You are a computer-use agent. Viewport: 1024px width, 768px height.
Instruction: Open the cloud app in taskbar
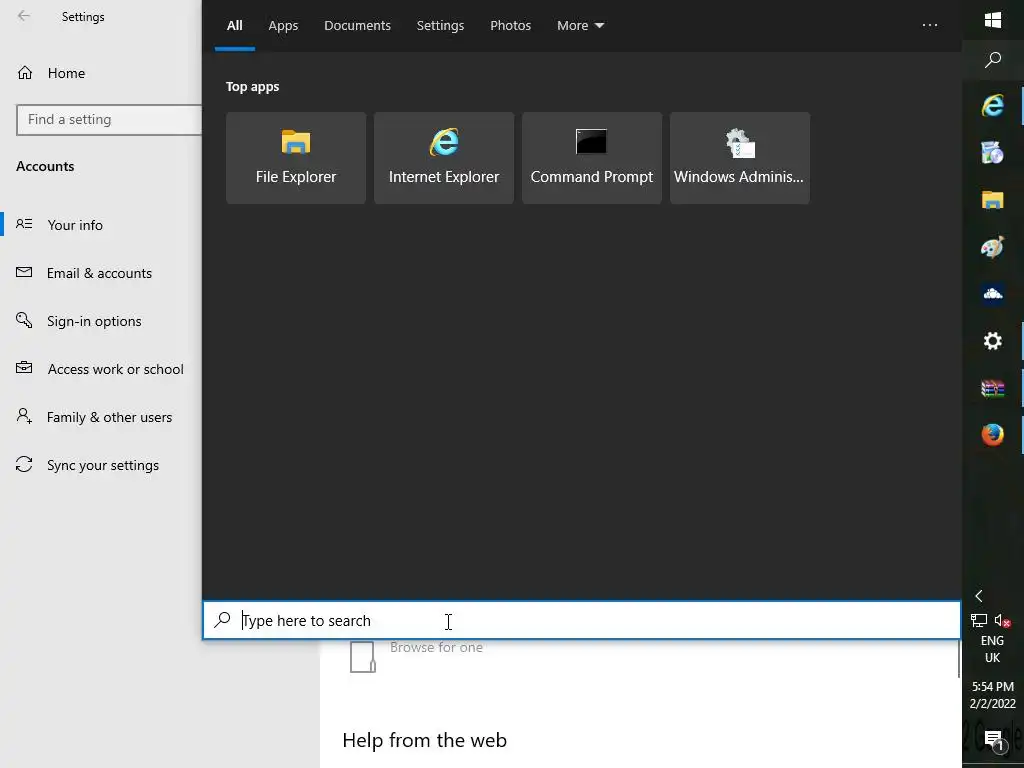[993, 294]
